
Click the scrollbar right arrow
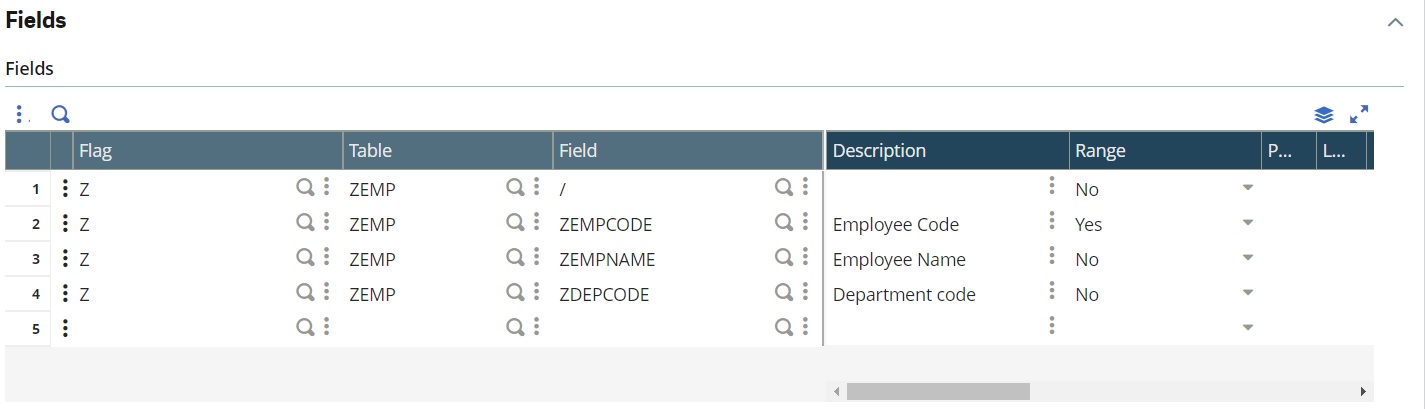1362,392
